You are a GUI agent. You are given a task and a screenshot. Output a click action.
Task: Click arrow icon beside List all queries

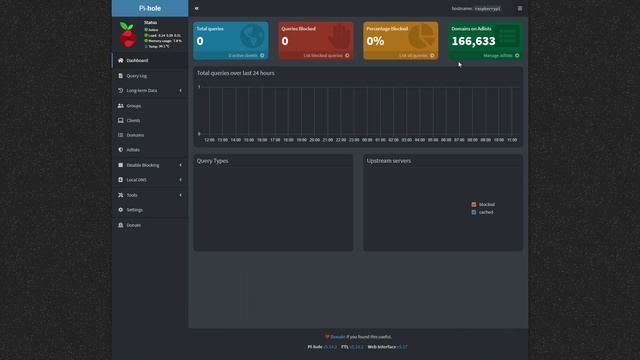coord(432,56)
